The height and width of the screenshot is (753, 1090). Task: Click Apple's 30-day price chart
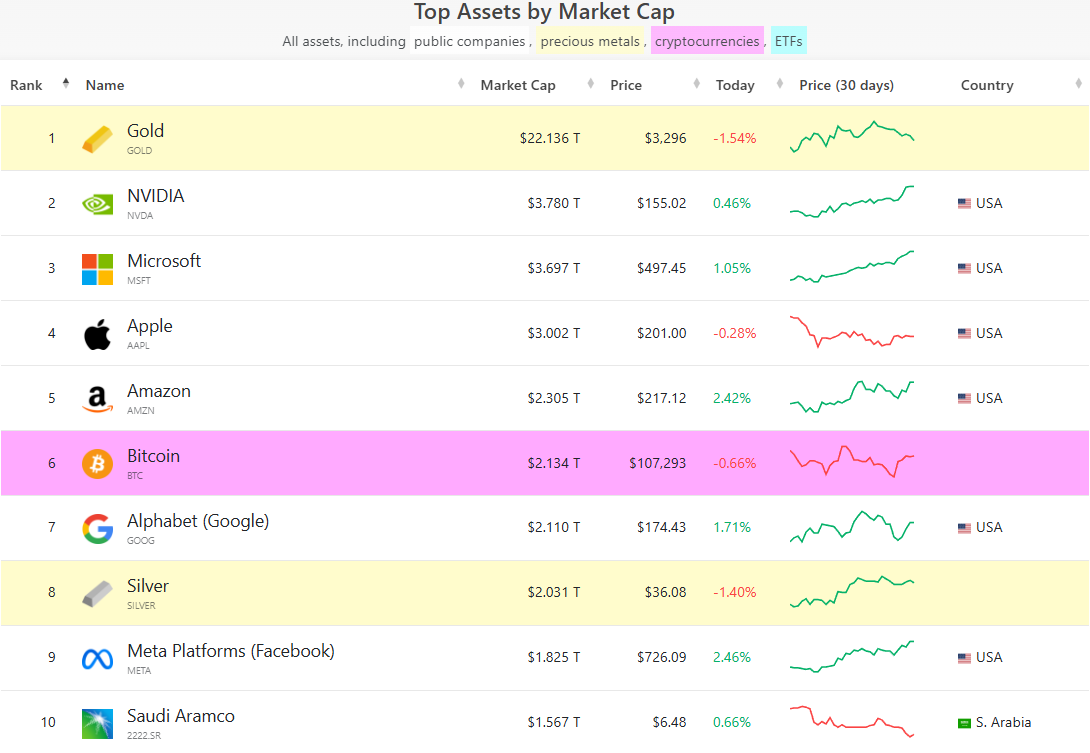[x=852, y=332]
